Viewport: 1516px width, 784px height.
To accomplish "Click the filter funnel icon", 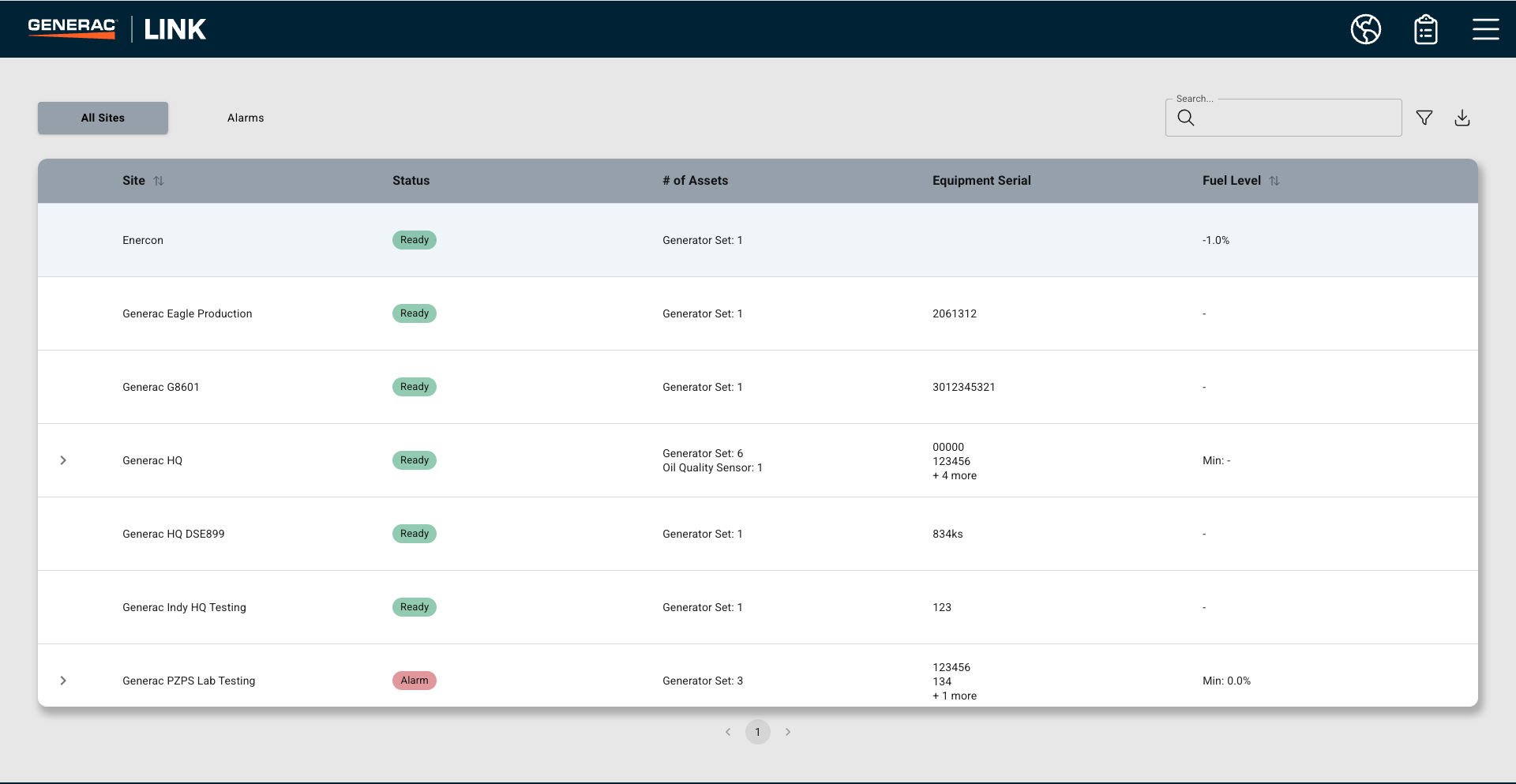I will [x=1424, y=118].
